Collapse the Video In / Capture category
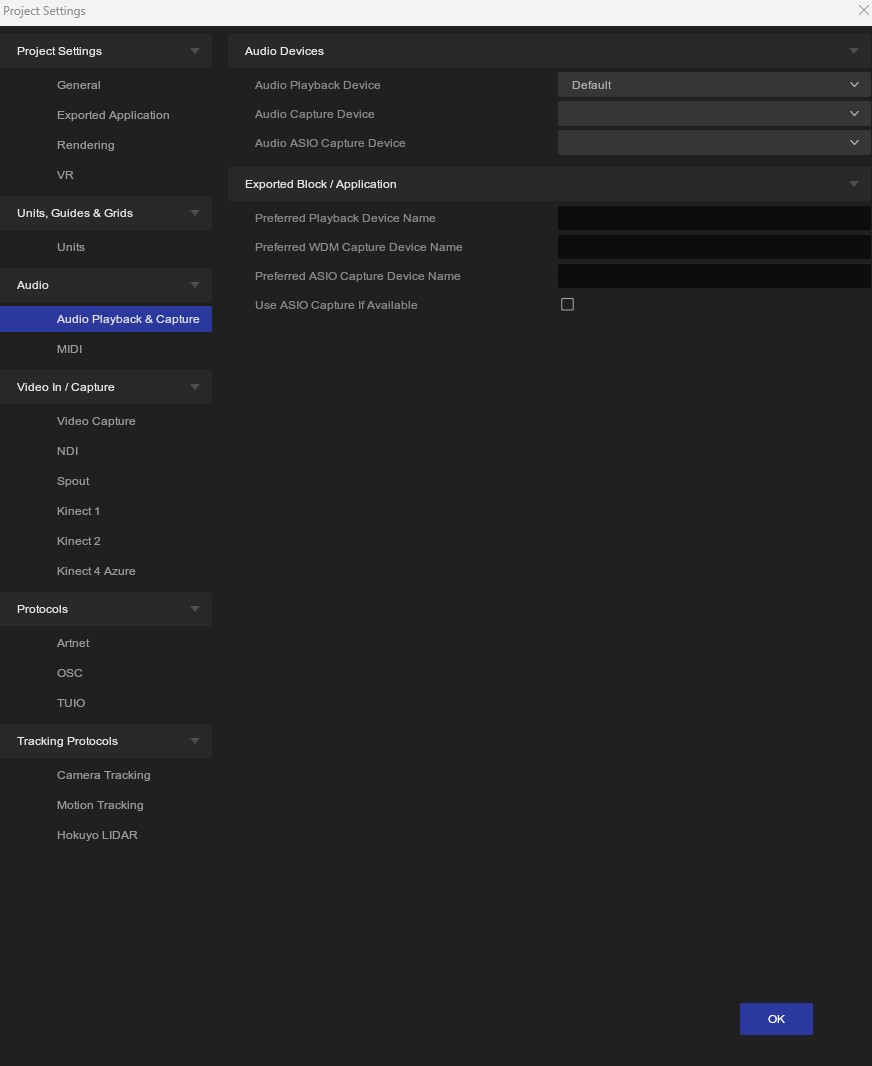872x1066 pixels. 194,387
